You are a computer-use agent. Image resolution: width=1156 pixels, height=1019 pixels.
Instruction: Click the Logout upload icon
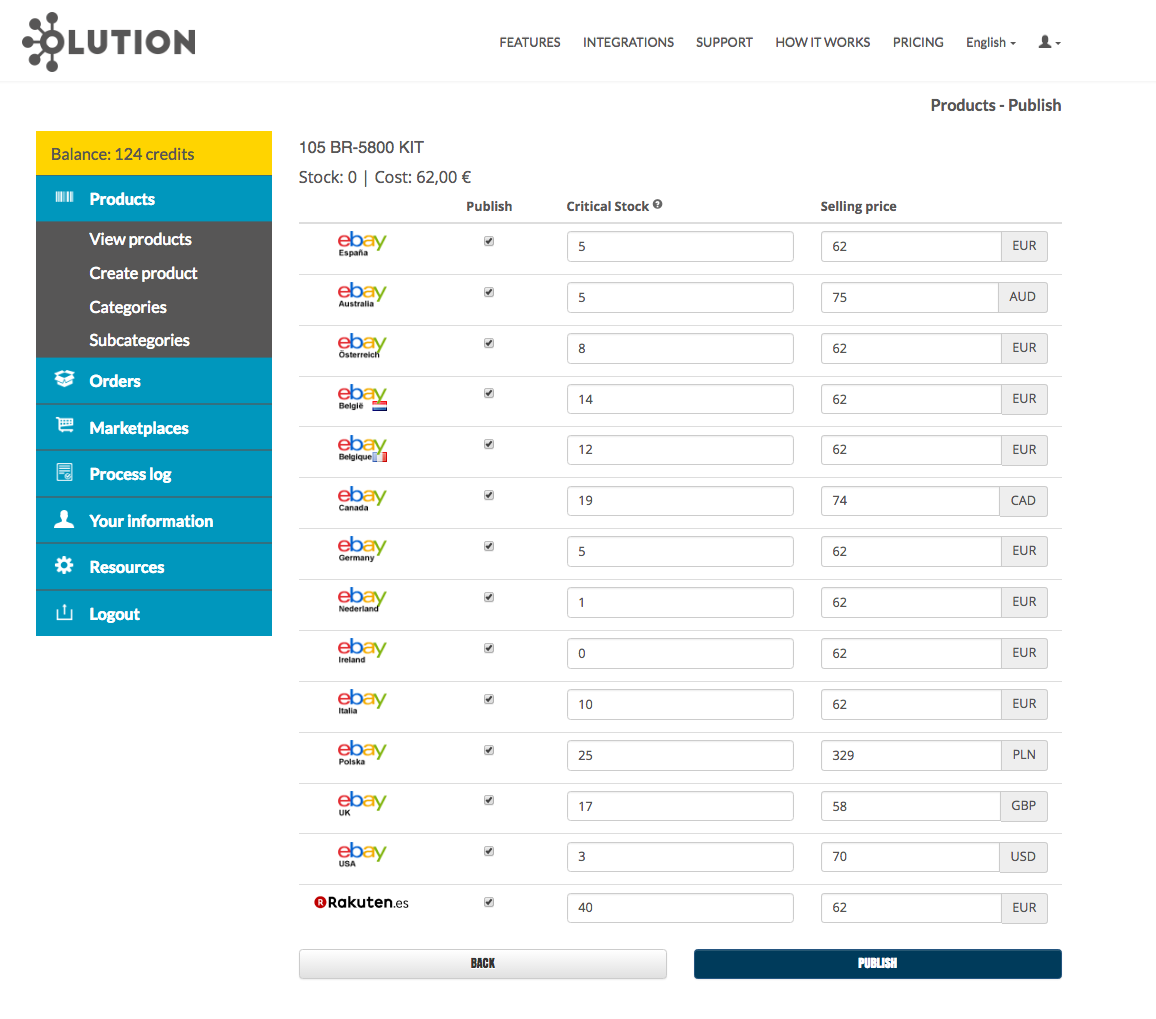pos(65,612)
